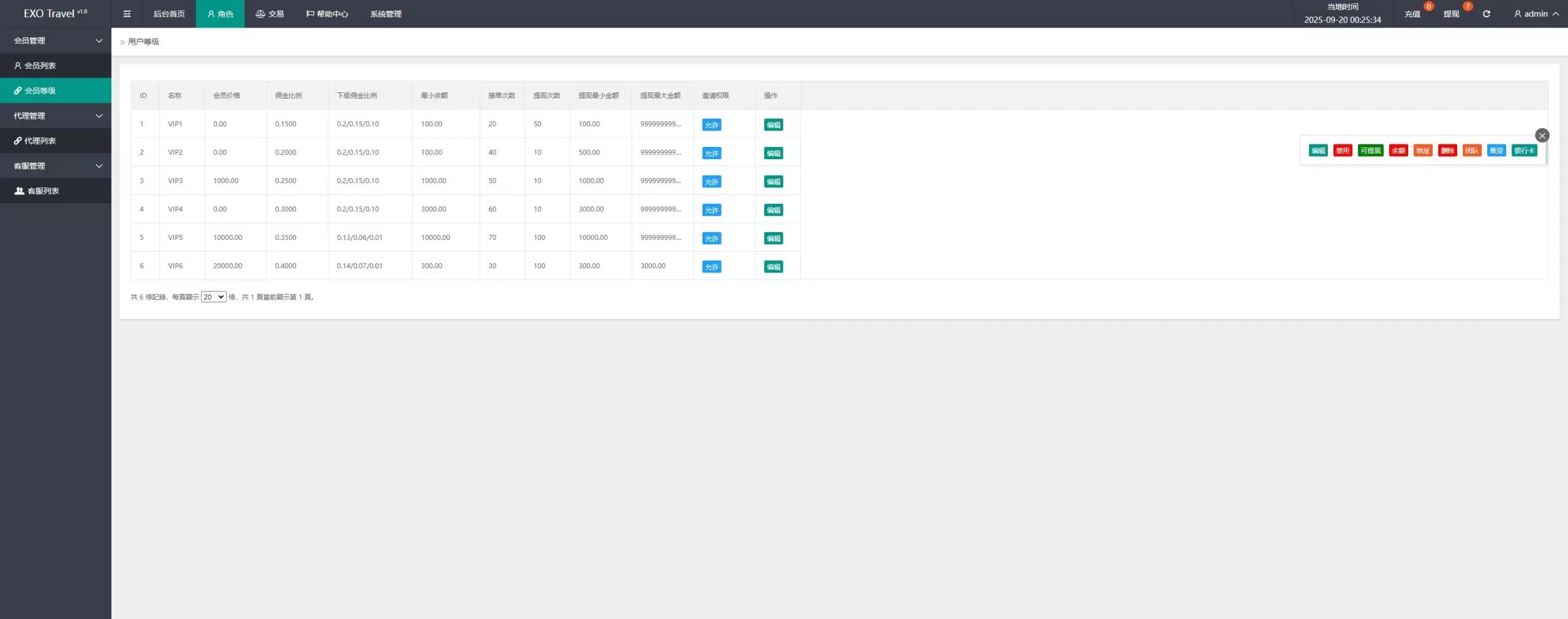Click 银行卡 button in popup

coord(1525,151)
